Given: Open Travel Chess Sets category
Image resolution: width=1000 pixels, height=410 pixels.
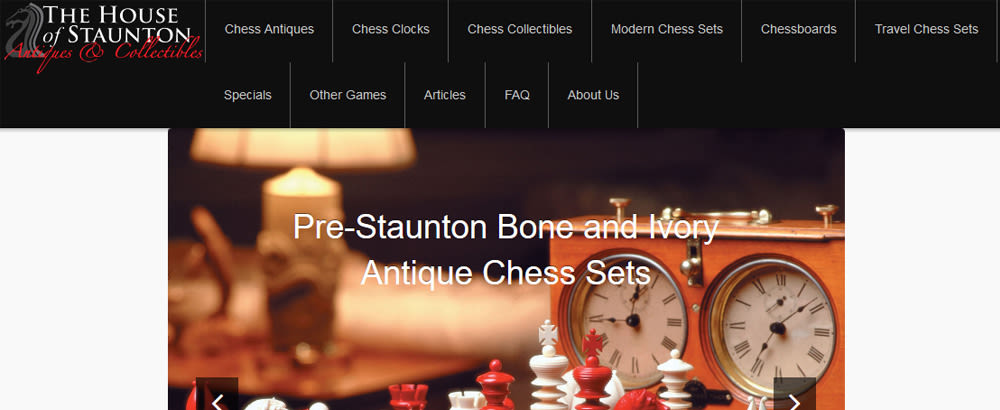Looking at the screenshot, I should (x=927, y=29).
